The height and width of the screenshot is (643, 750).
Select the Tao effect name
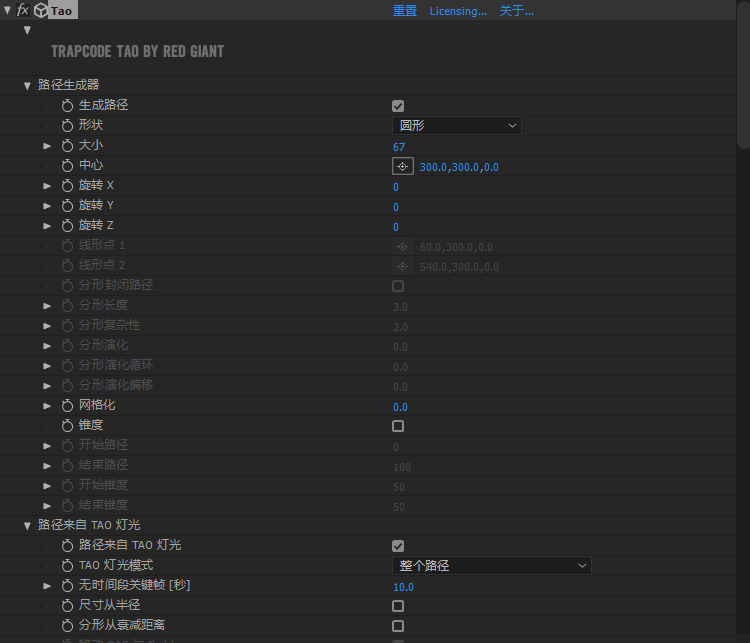pyautogui.click(x=61, y=11)
